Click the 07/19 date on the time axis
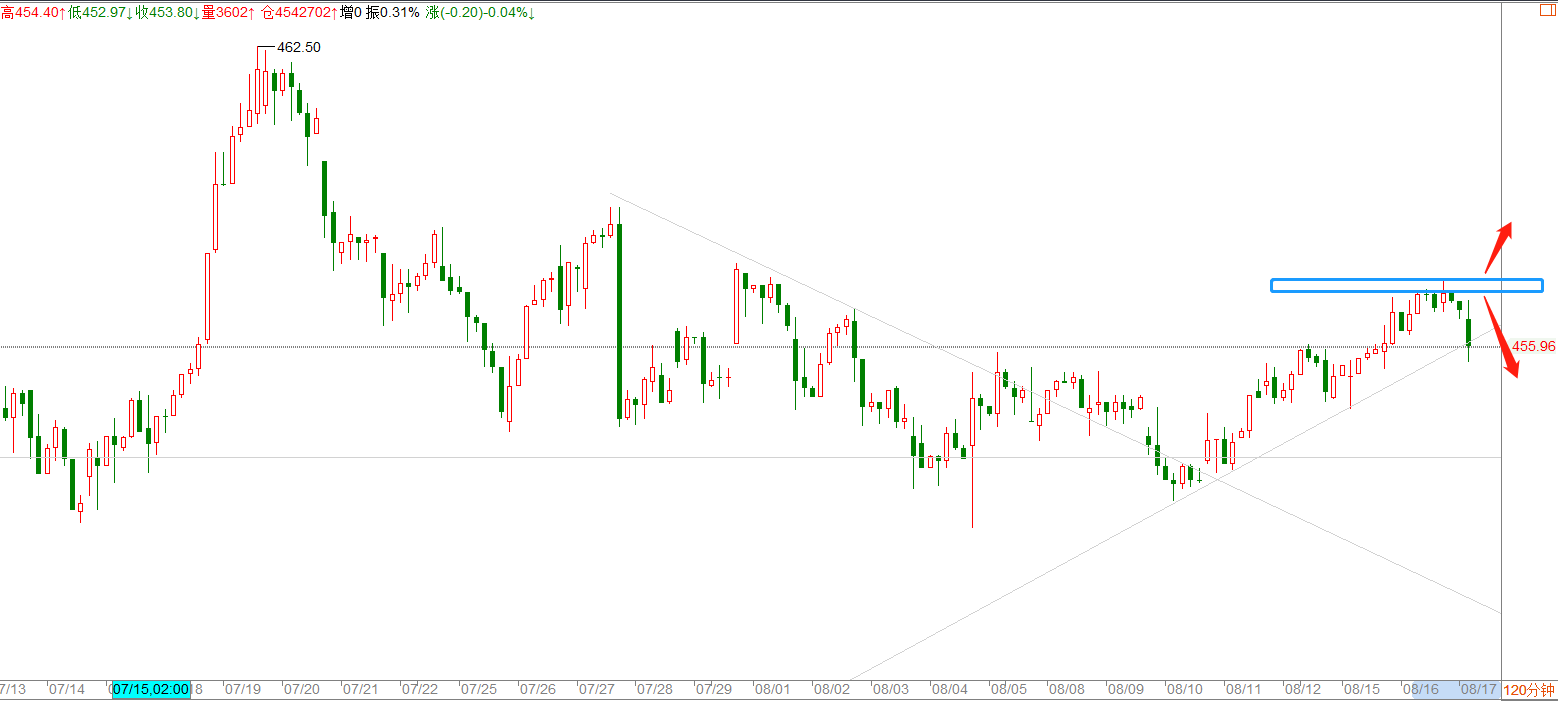 click(x=243, y=690)
